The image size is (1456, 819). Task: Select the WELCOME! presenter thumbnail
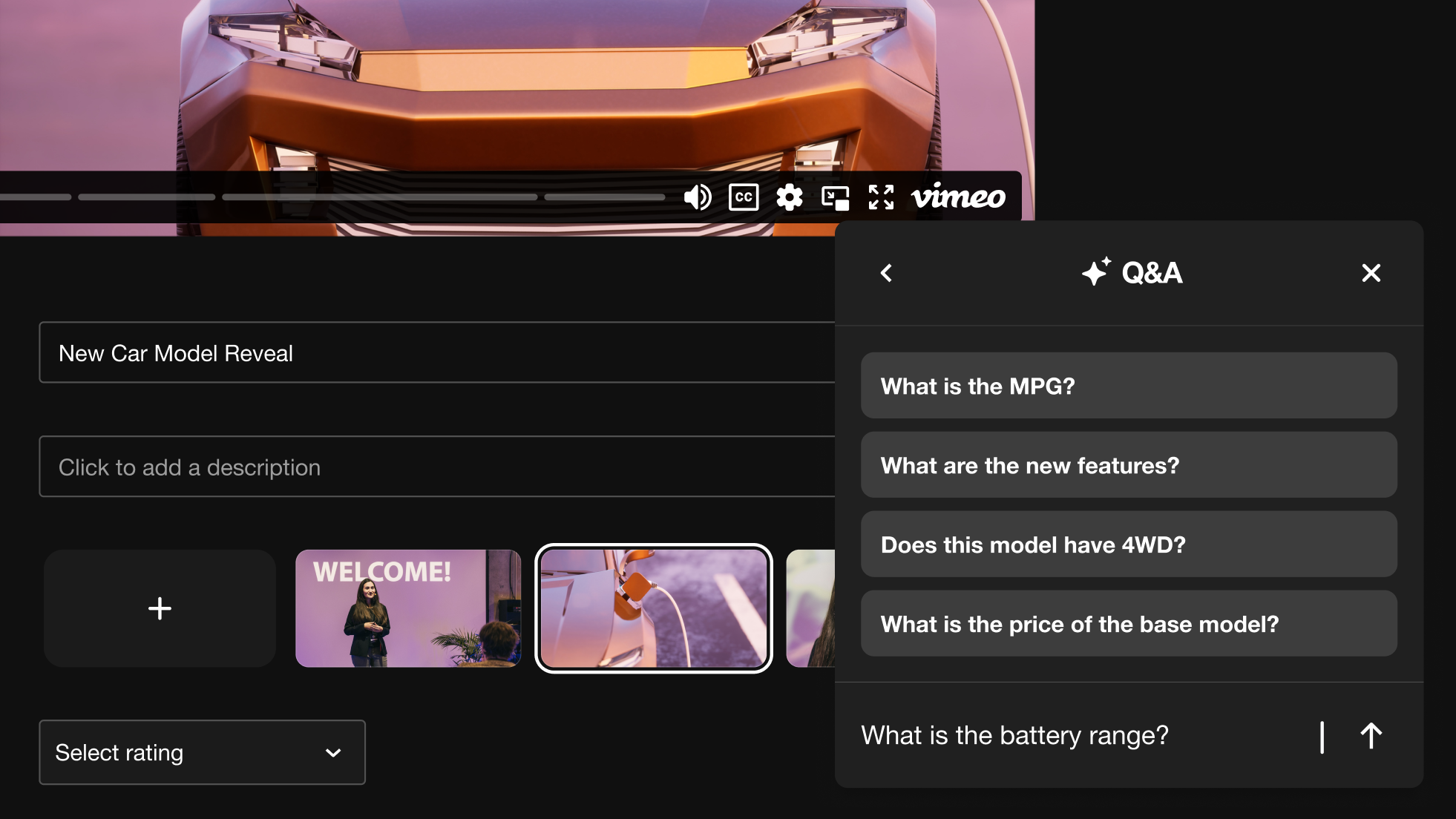[407, 608]
